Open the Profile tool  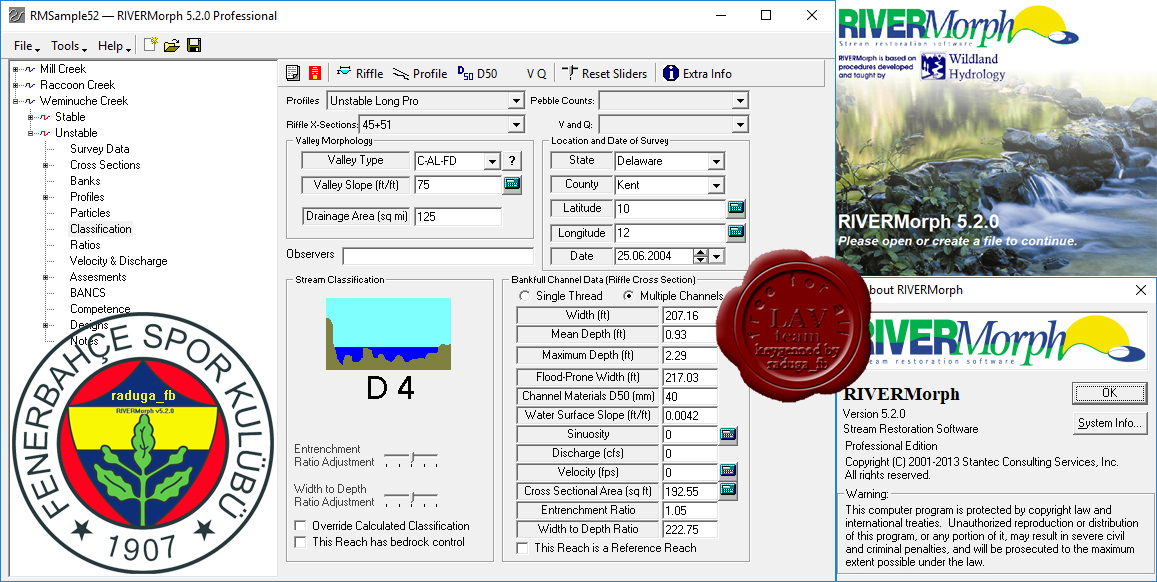point(420,73)
